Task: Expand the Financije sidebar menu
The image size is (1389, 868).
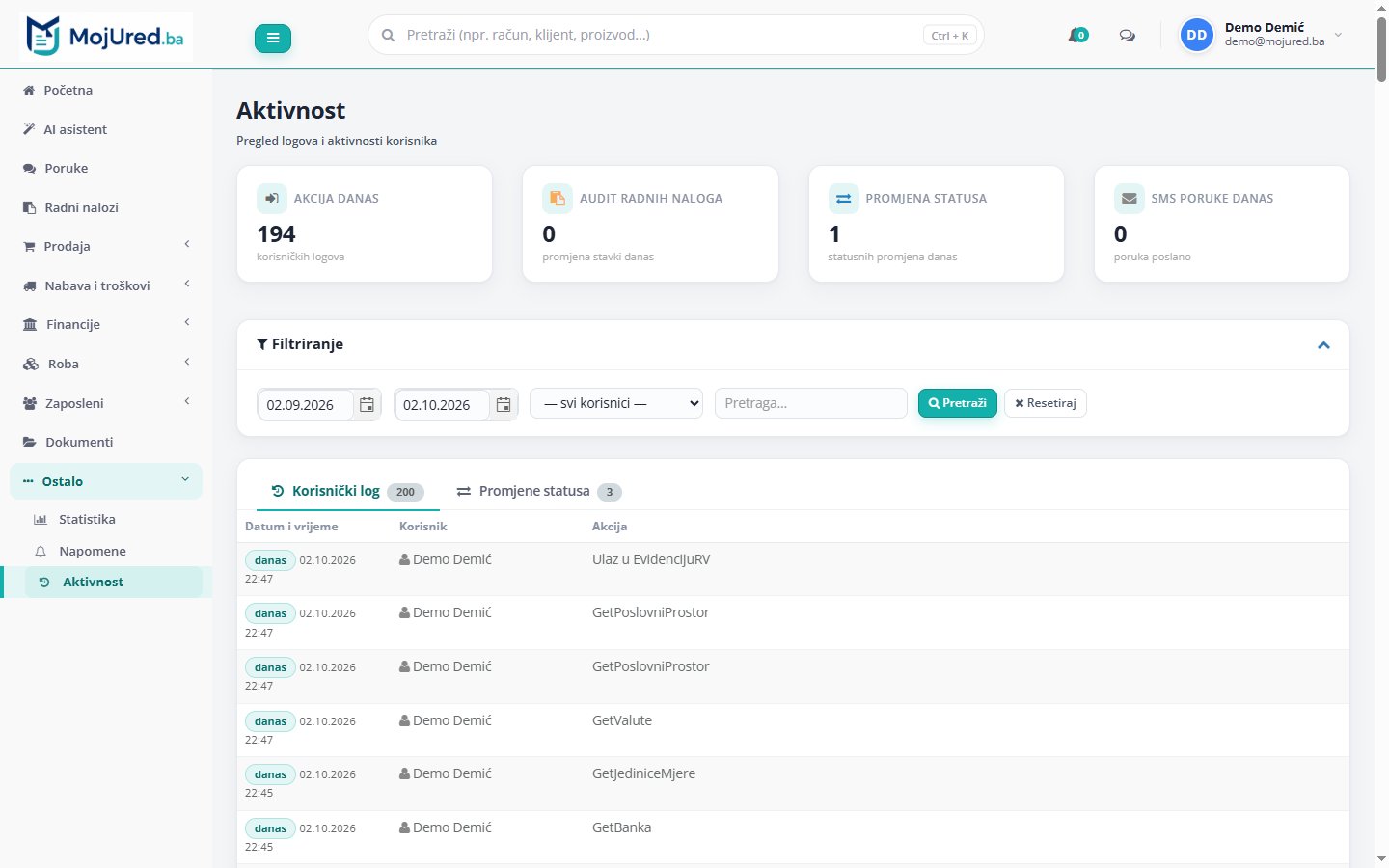Action: click(x=106, y=324)
